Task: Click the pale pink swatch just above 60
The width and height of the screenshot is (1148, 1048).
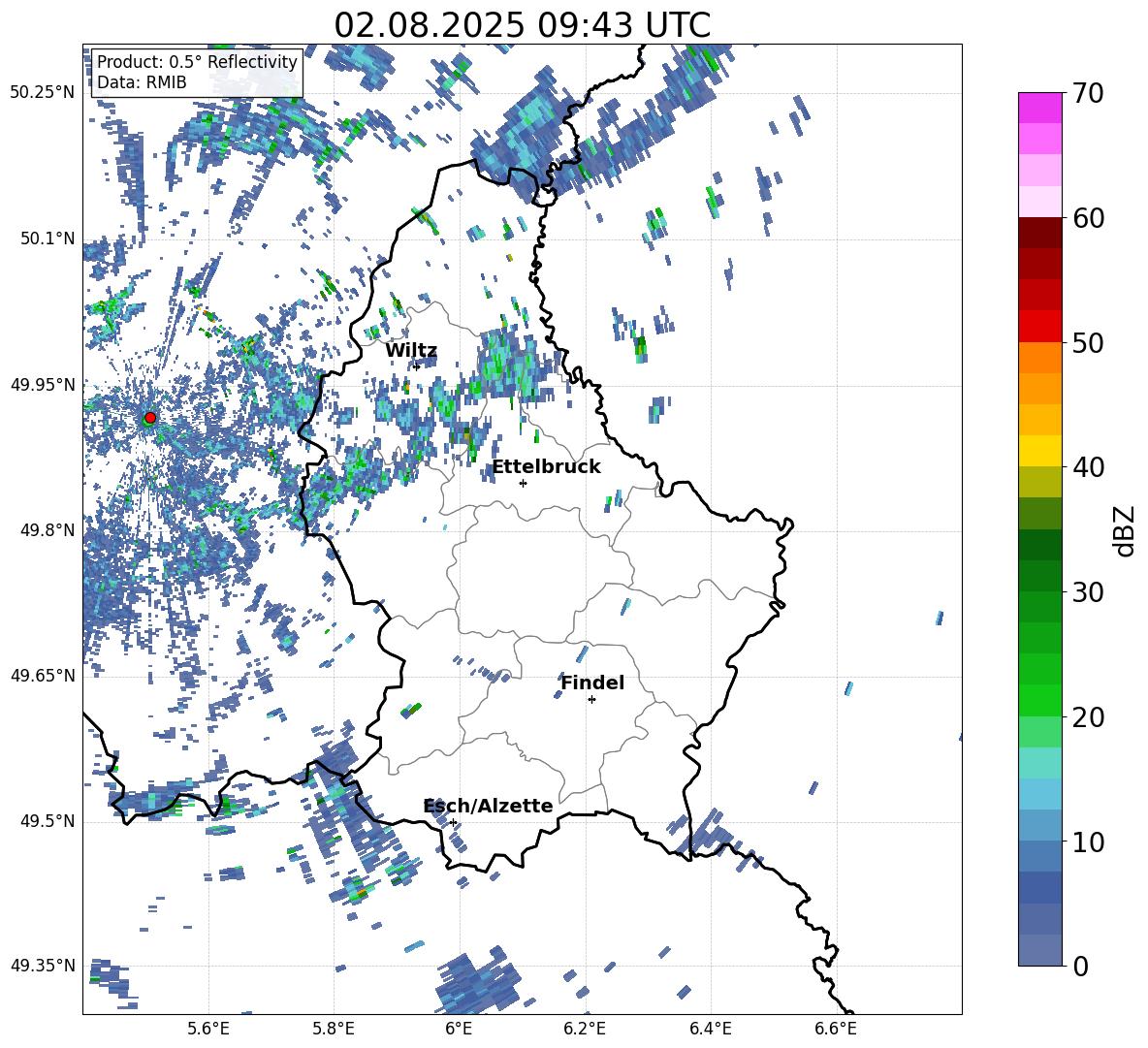Action: (x=1039, y=202)
